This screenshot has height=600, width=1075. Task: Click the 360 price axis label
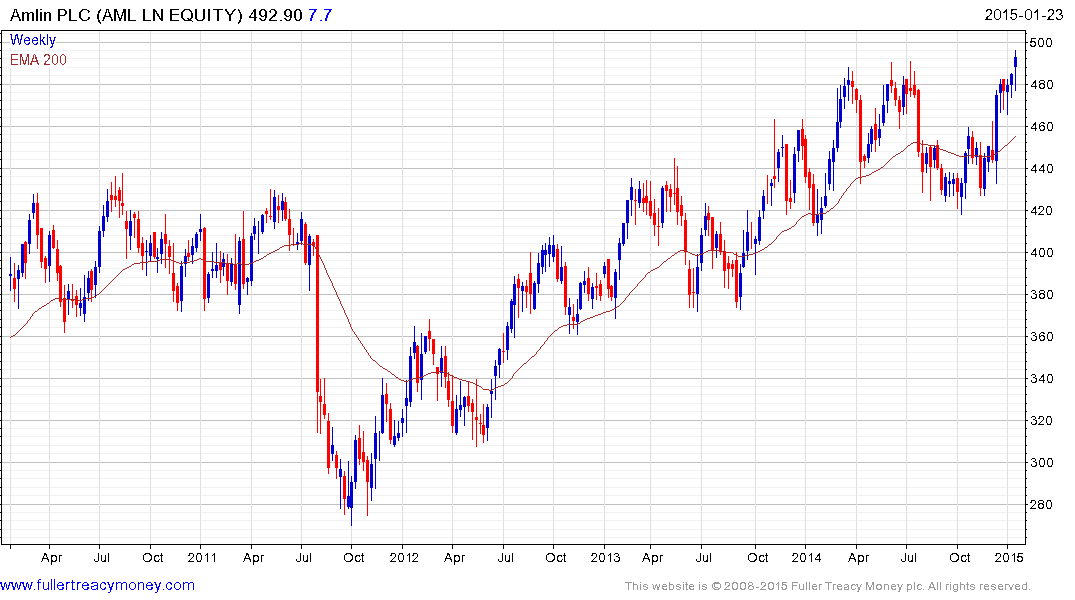coord(1041,337)
